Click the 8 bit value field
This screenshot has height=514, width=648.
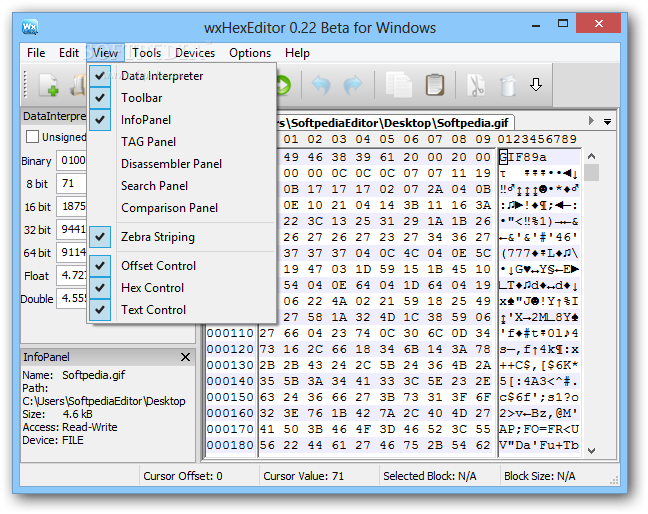point(72,183)
